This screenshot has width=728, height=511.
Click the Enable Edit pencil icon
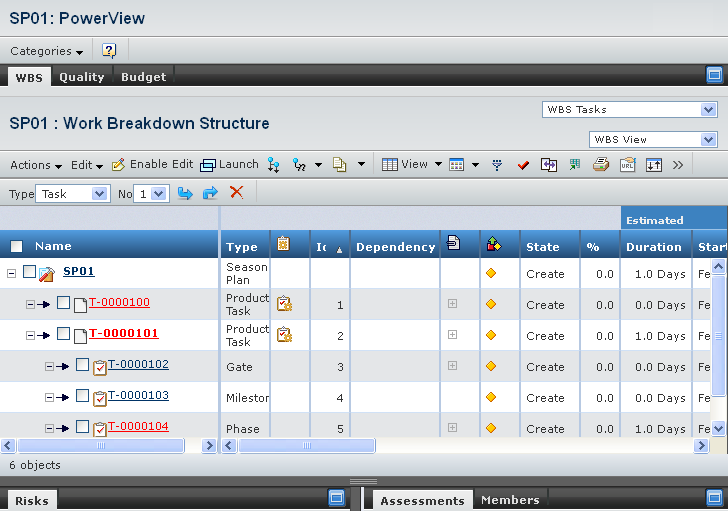(x=118, y=165)
